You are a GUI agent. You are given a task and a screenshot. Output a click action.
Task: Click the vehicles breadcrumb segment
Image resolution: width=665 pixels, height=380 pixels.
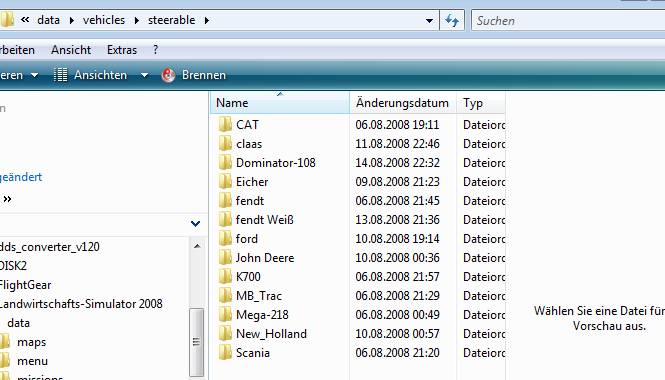pyautogui.click(x=104, y=20)
